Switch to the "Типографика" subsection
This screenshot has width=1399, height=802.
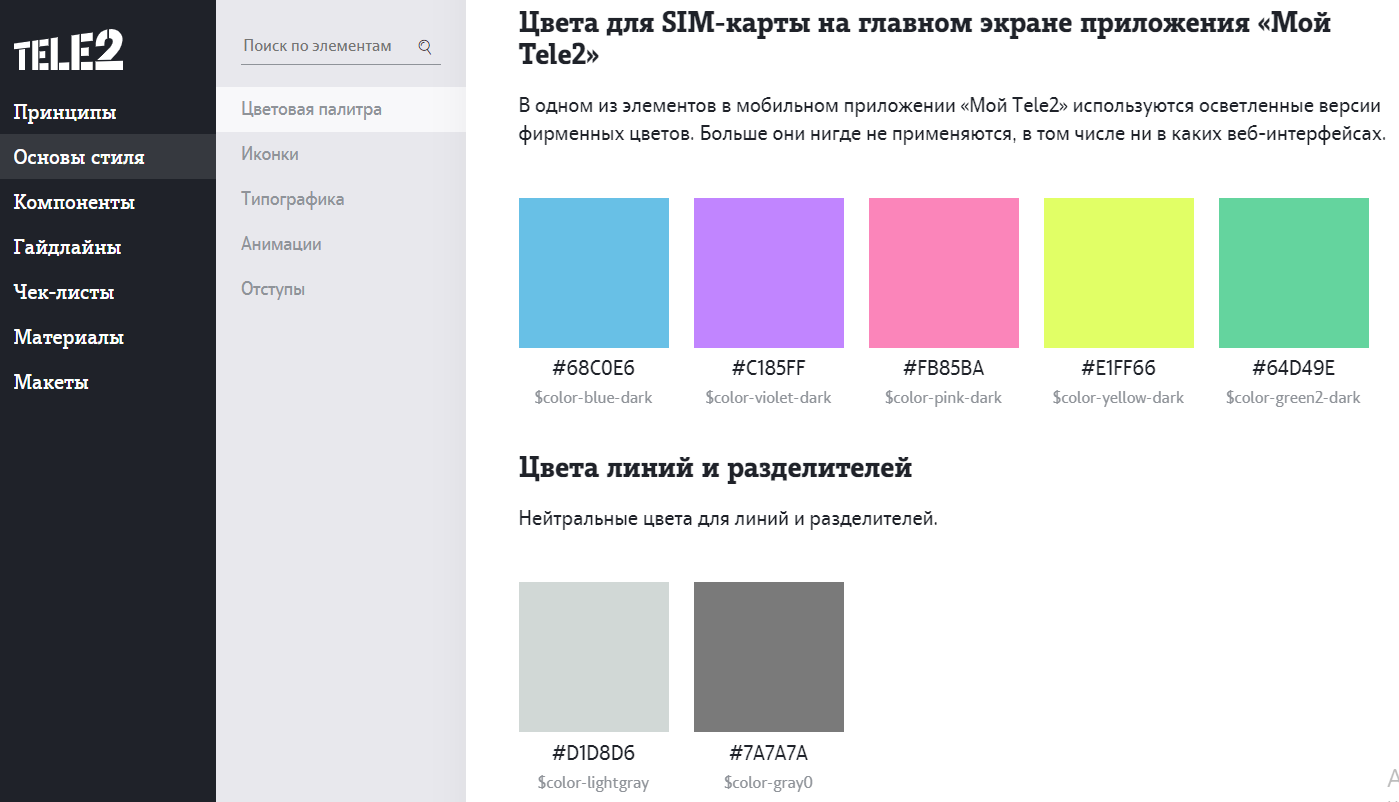pos(292,199)
